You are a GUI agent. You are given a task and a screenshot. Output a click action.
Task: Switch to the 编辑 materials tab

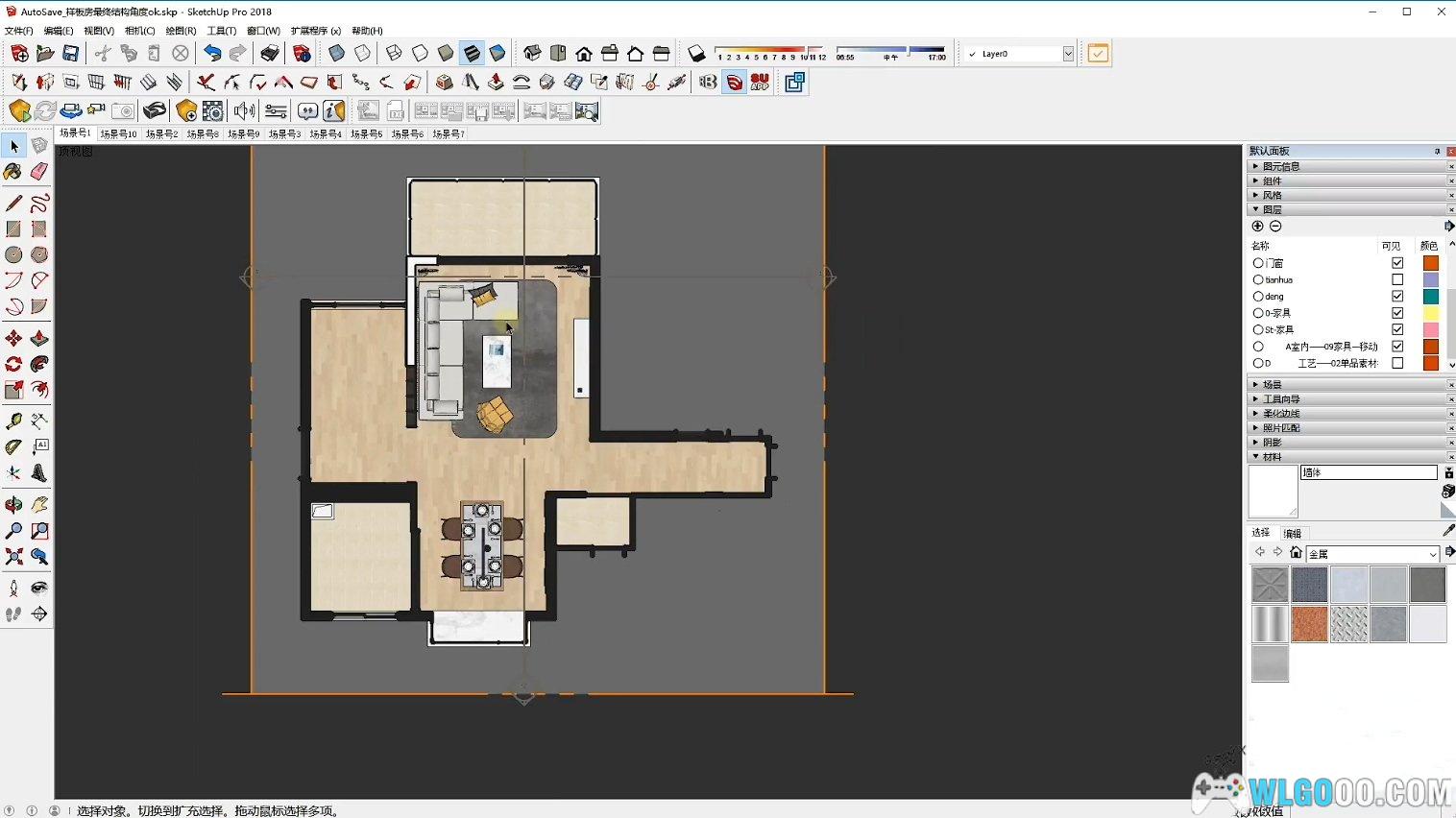[x=1293, y=534]
